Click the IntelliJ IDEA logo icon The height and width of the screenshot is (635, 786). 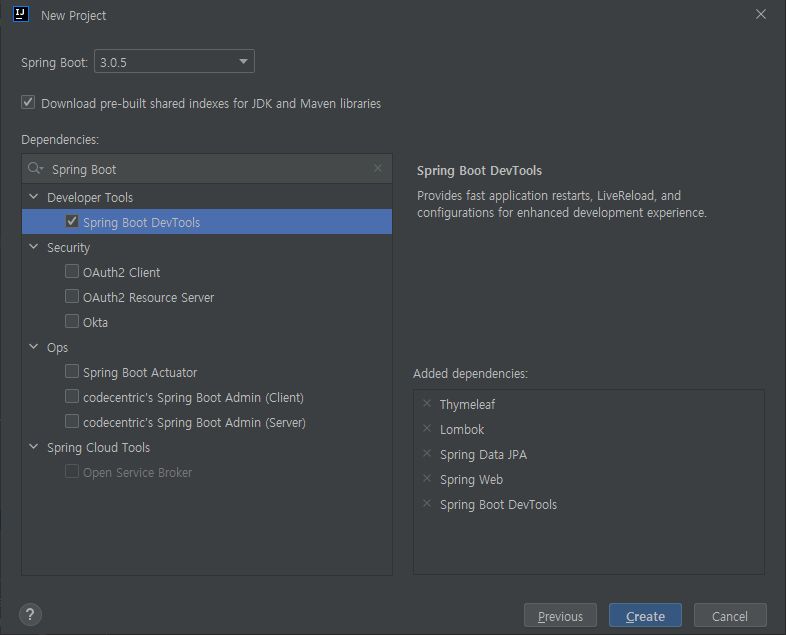(21, 14)
